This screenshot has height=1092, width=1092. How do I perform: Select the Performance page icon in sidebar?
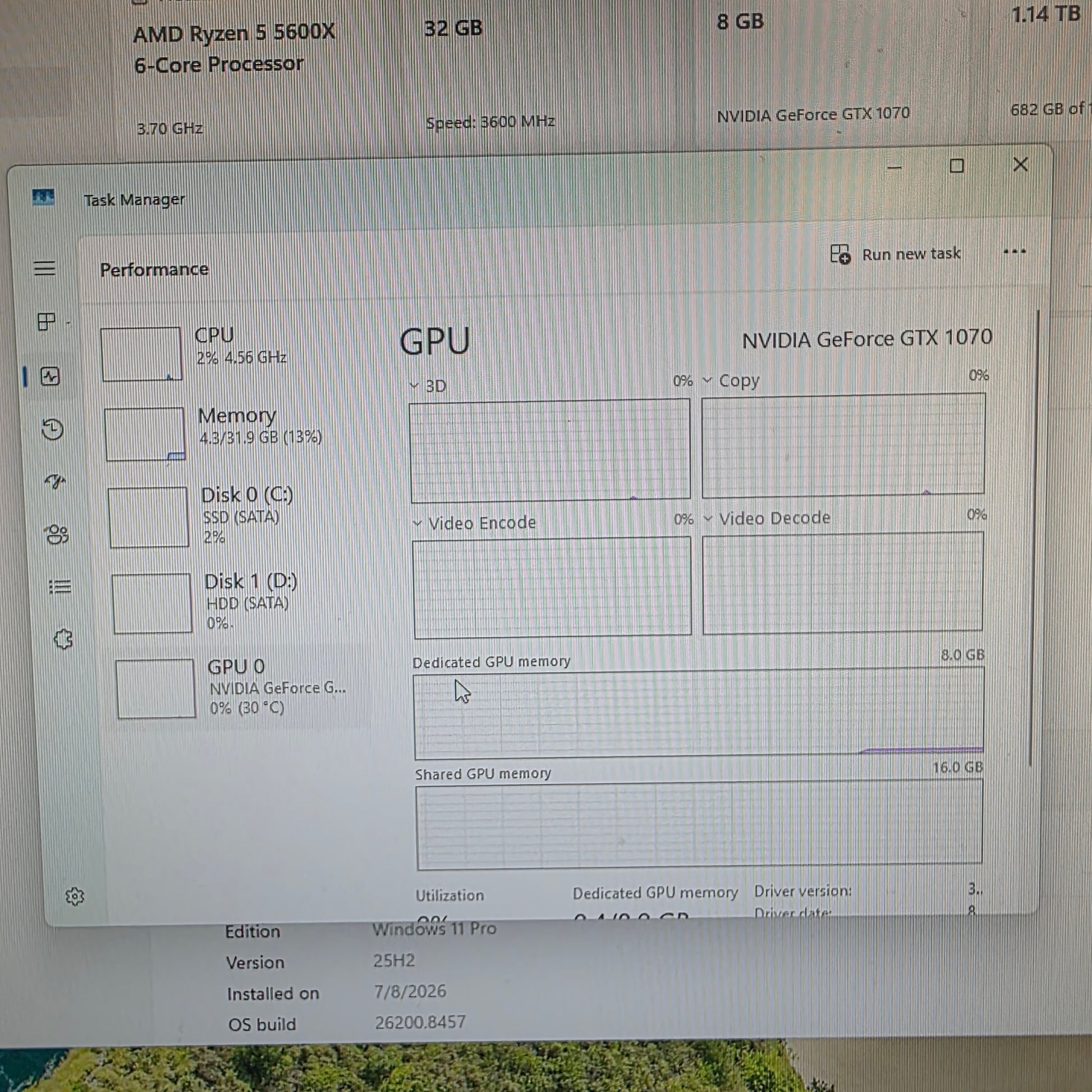(51, 377)
